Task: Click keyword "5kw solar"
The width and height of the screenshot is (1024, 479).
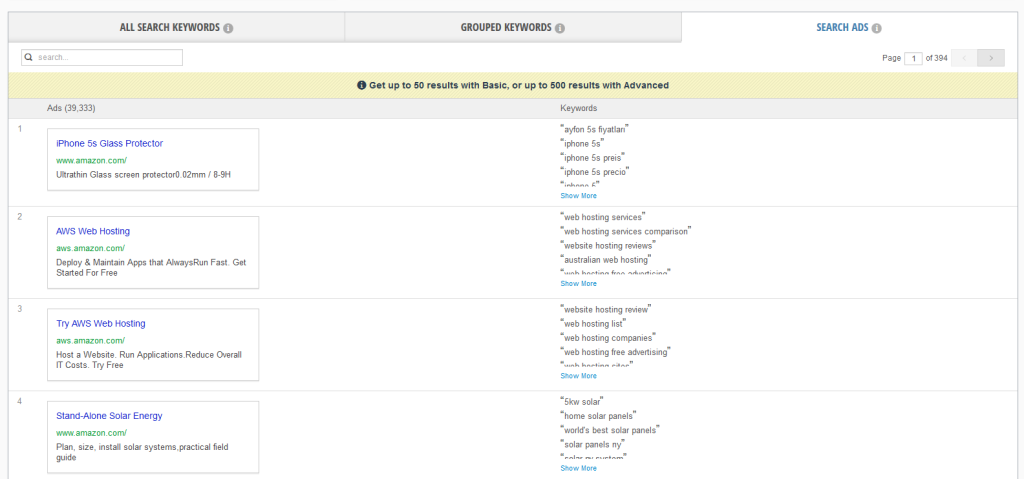Action: [x=582, y=401]
